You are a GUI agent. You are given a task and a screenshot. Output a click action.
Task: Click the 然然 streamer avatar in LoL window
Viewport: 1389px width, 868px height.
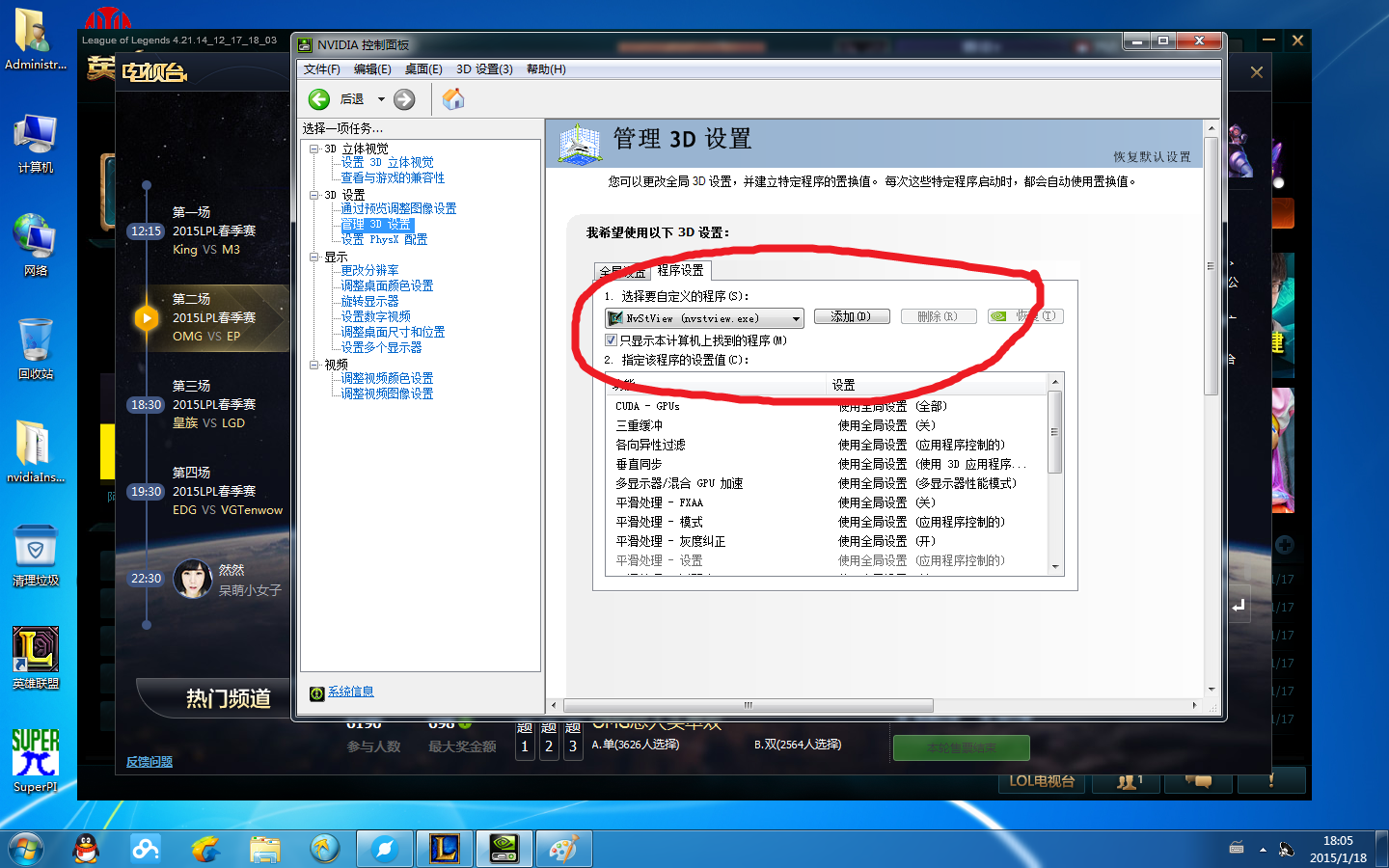192,579
